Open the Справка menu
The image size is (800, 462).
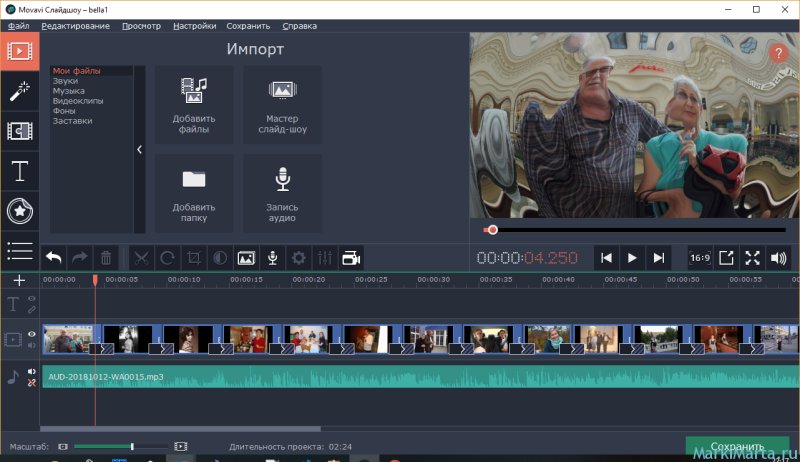(299, 26)
